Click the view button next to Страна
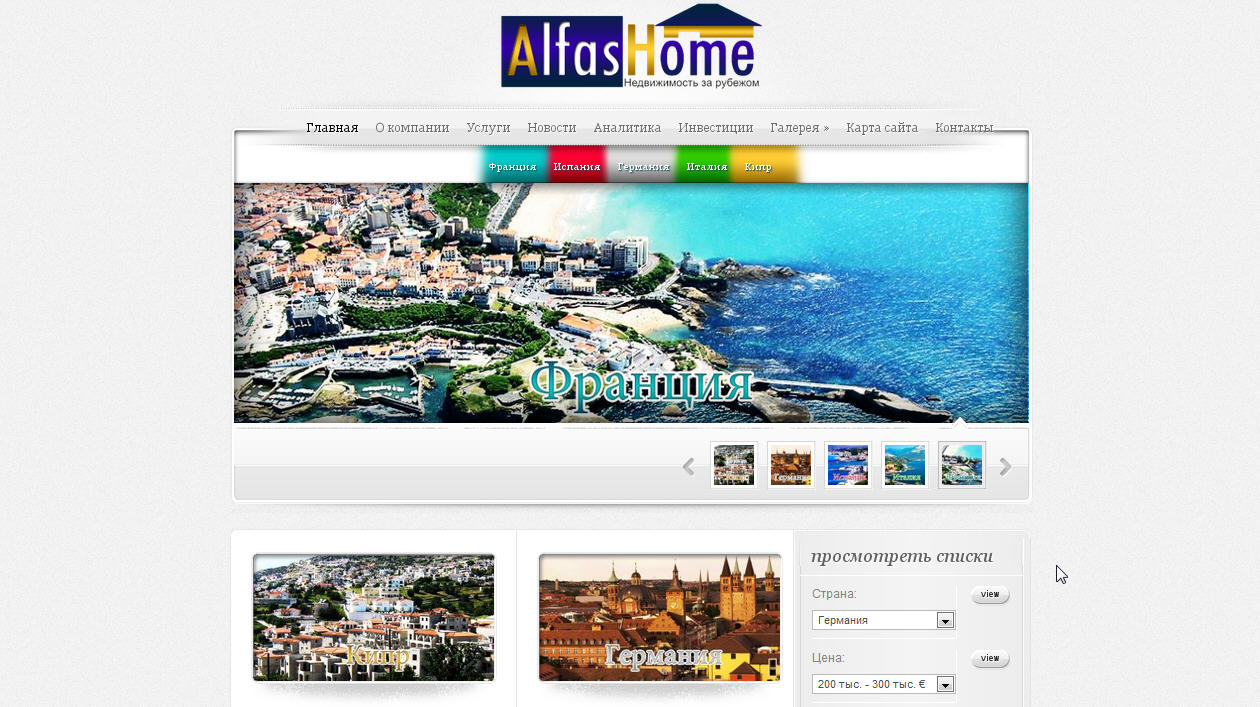Screen dimensions: 1260x707 click(990, 595)
